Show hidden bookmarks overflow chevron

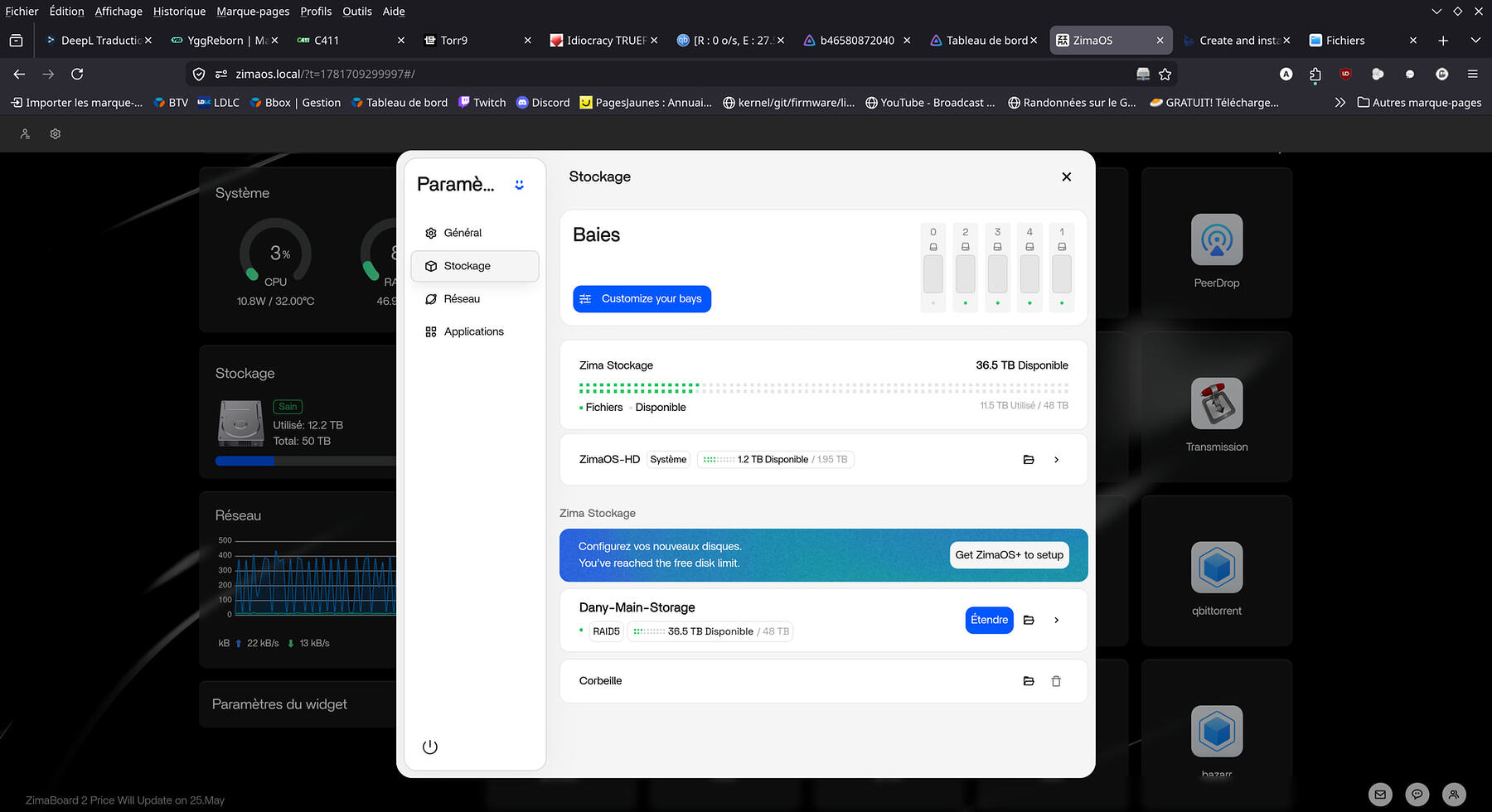coord(1339,103)
